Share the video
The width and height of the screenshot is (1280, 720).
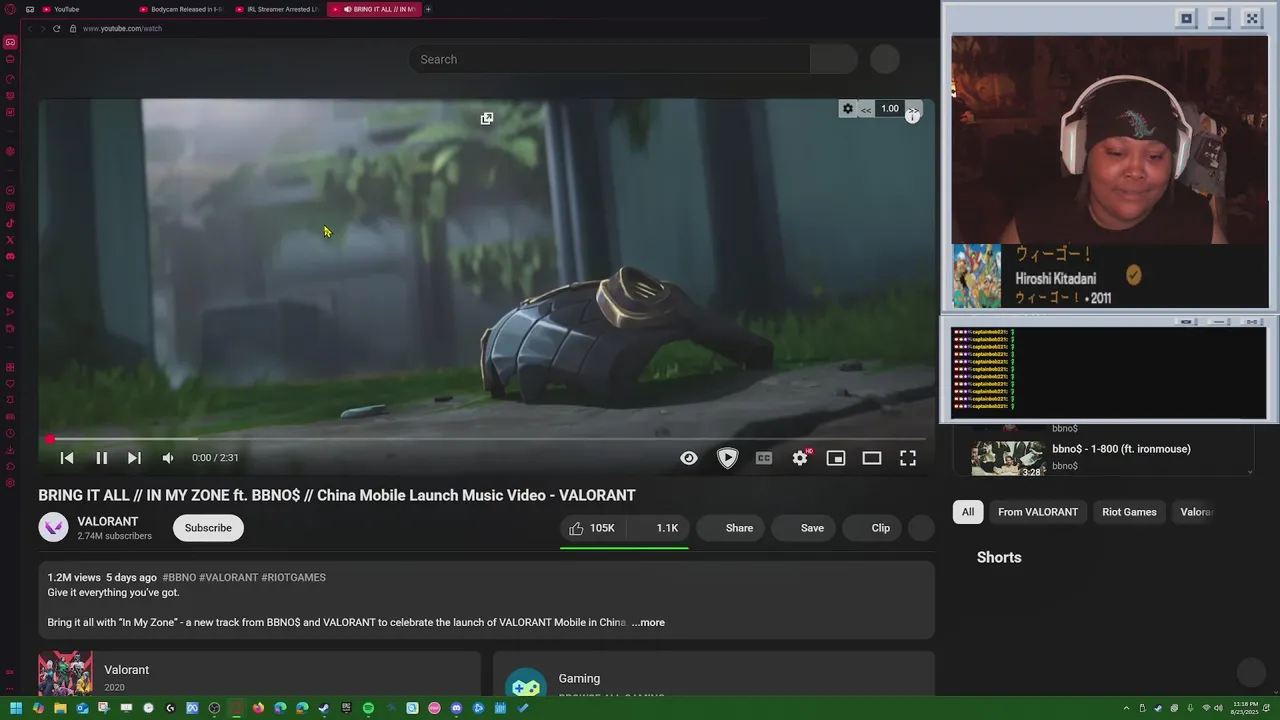pos(733,528)
